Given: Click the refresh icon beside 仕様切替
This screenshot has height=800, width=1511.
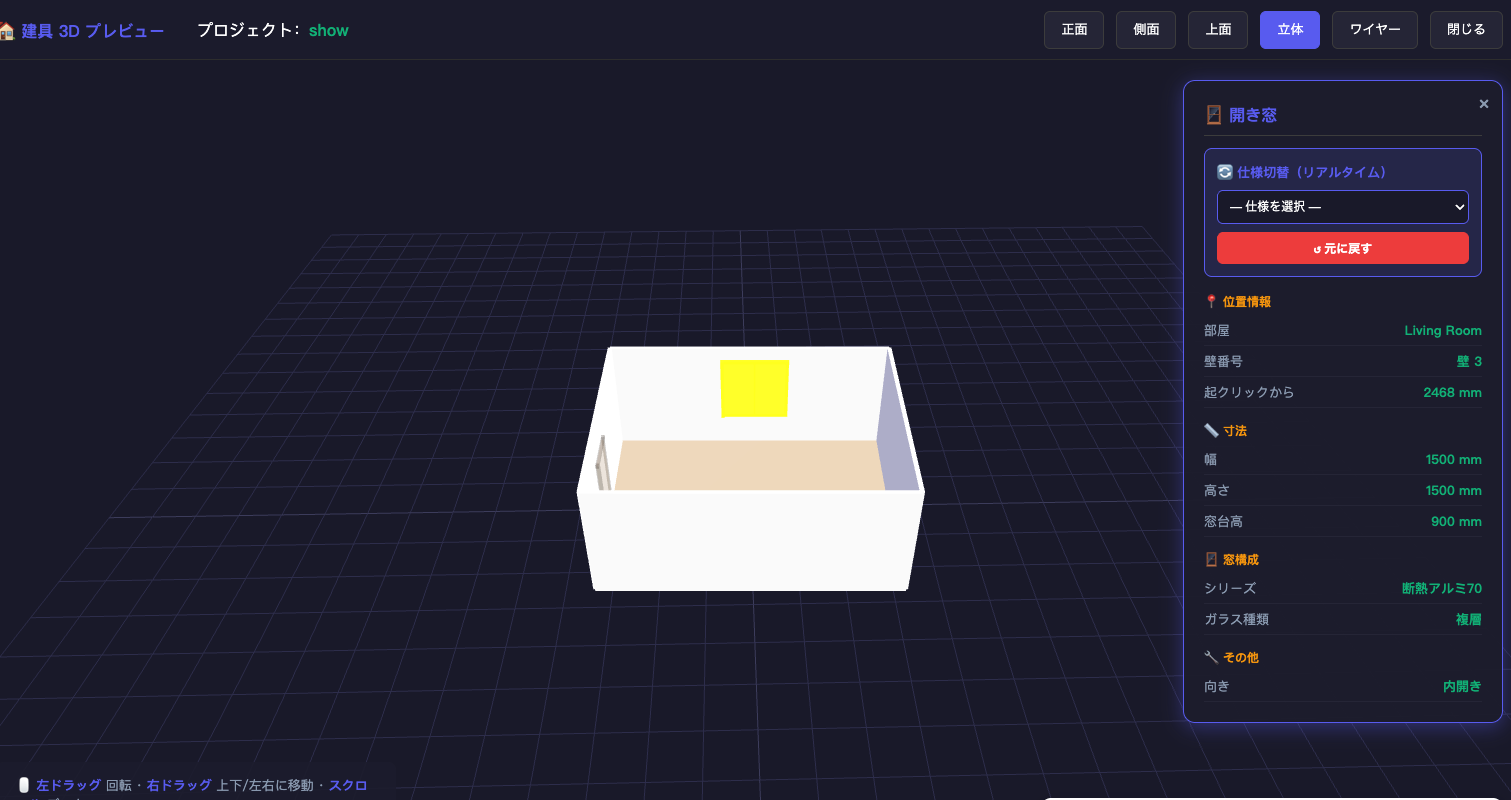Looking at the screenshot, I should [1224, 172].
